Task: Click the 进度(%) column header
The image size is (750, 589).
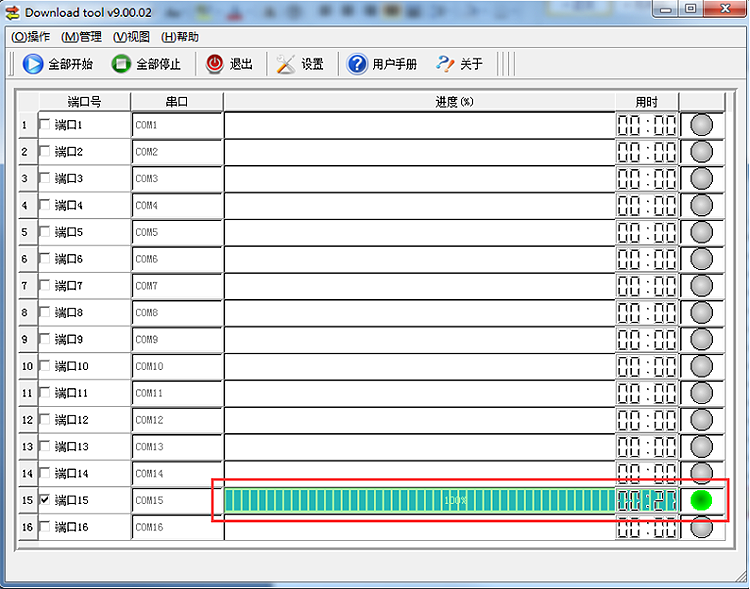Action: [x=419, y=102]
